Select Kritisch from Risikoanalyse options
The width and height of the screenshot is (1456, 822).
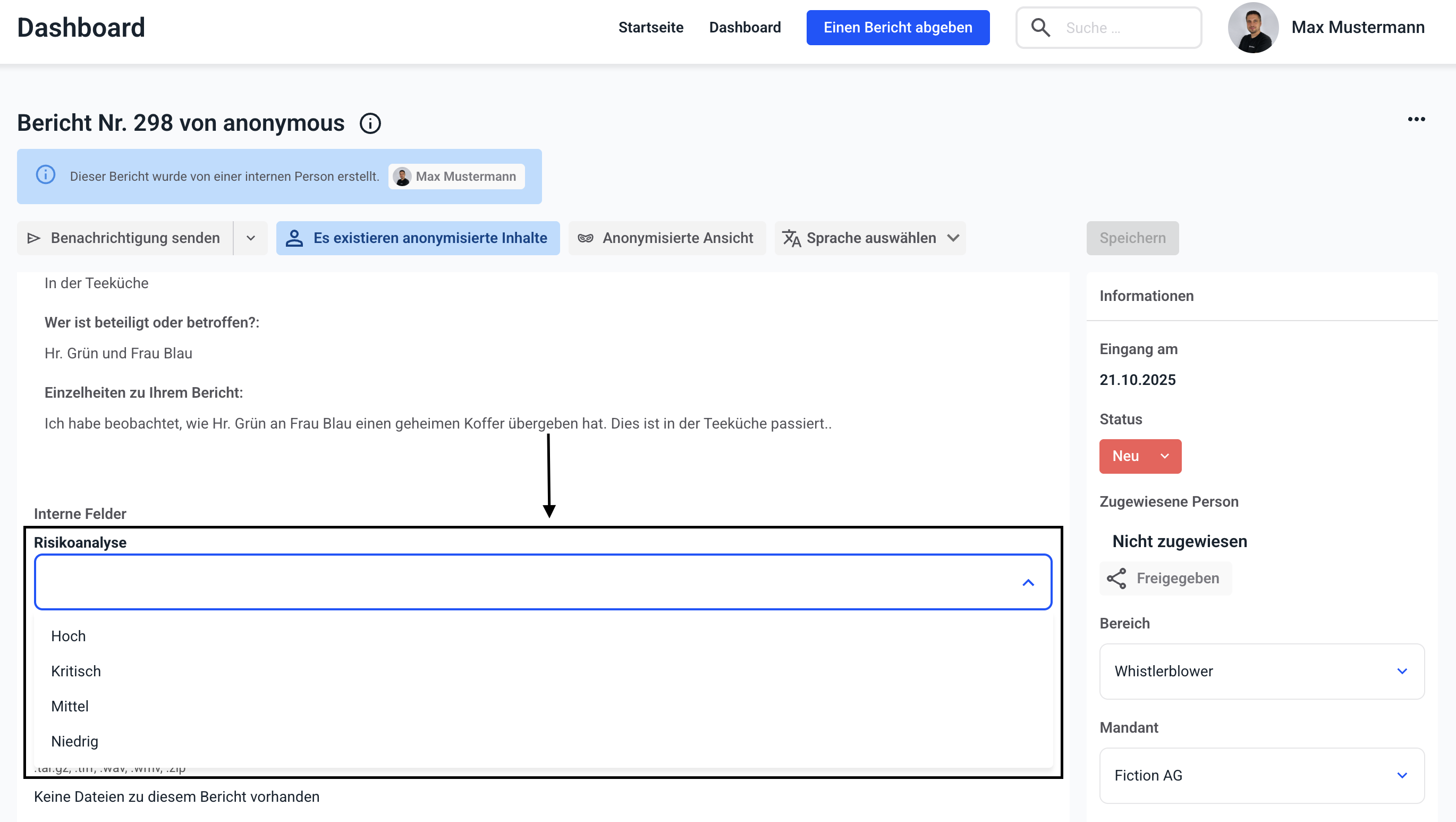click(x=76, y=671)
